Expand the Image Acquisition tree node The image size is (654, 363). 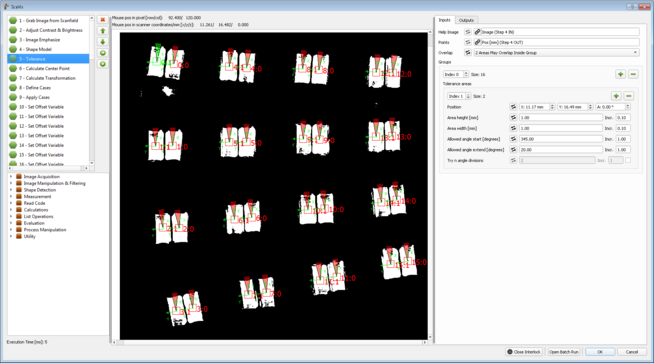(x=11, y=176)
